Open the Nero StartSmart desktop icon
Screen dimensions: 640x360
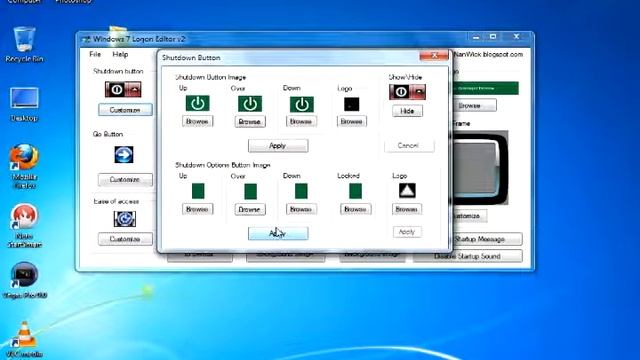24,226
